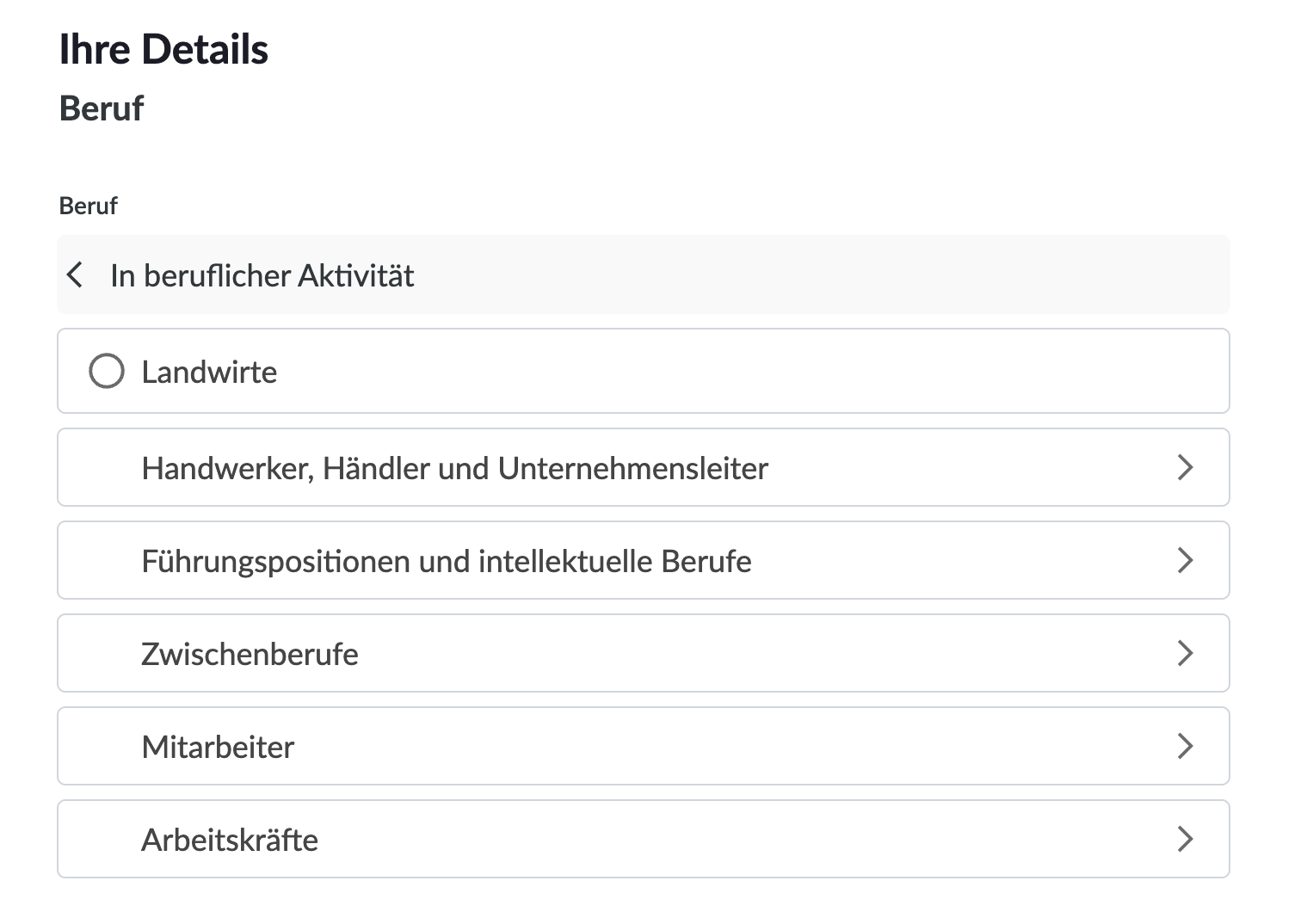Open Handwerker, Händler und Unternehmensleiter category text

(454, 469)
